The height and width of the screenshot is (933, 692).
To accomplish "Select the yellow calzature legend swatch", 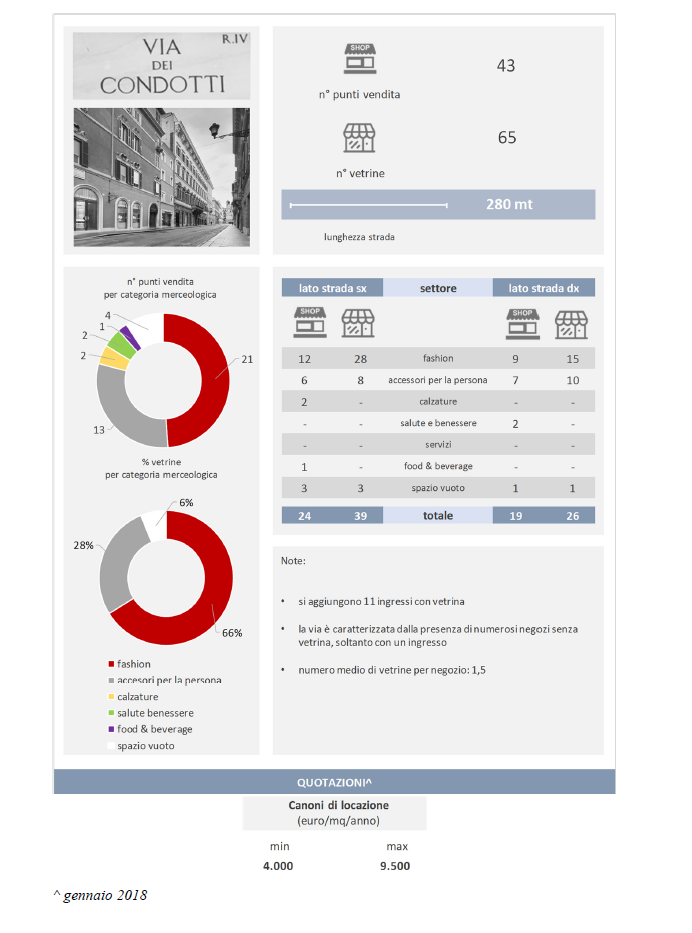I will [x=110, y=697].
